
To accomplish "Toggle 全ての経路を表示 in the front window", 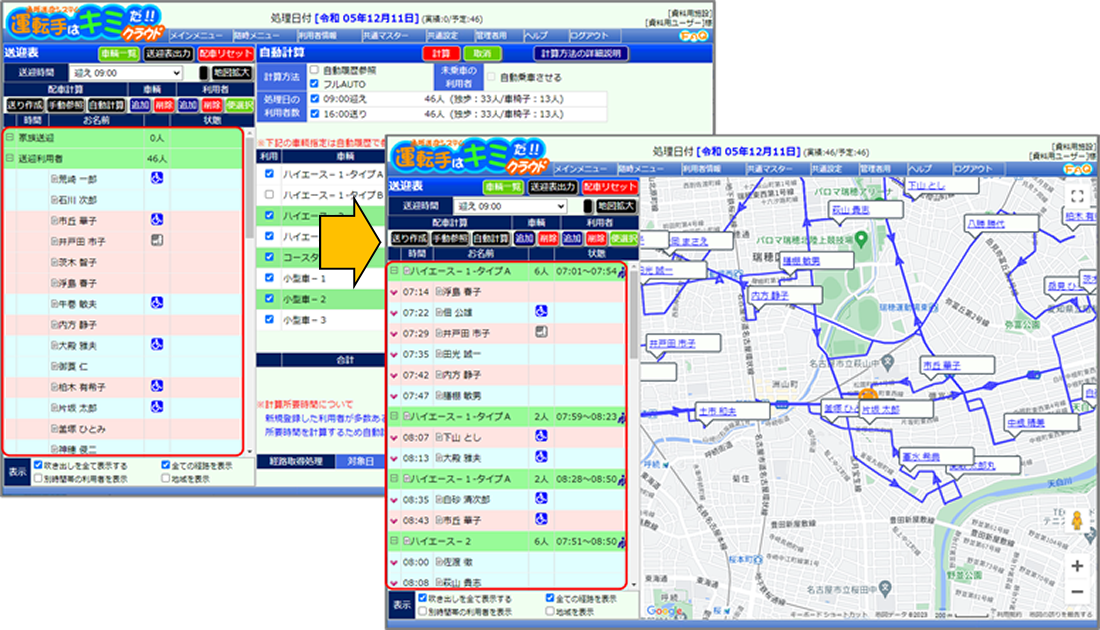I will pyautogui.click(x=549, y=598).
